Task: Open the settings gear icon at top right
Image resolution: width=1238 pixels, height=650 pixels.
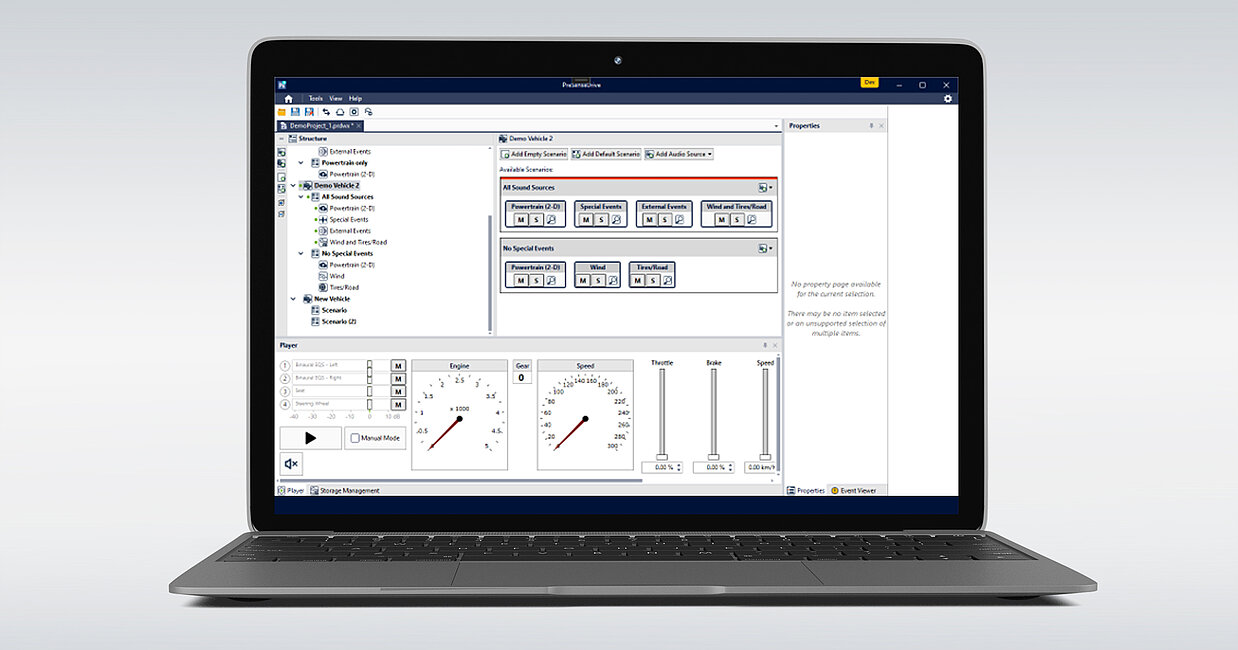Action: click(948, 99)
